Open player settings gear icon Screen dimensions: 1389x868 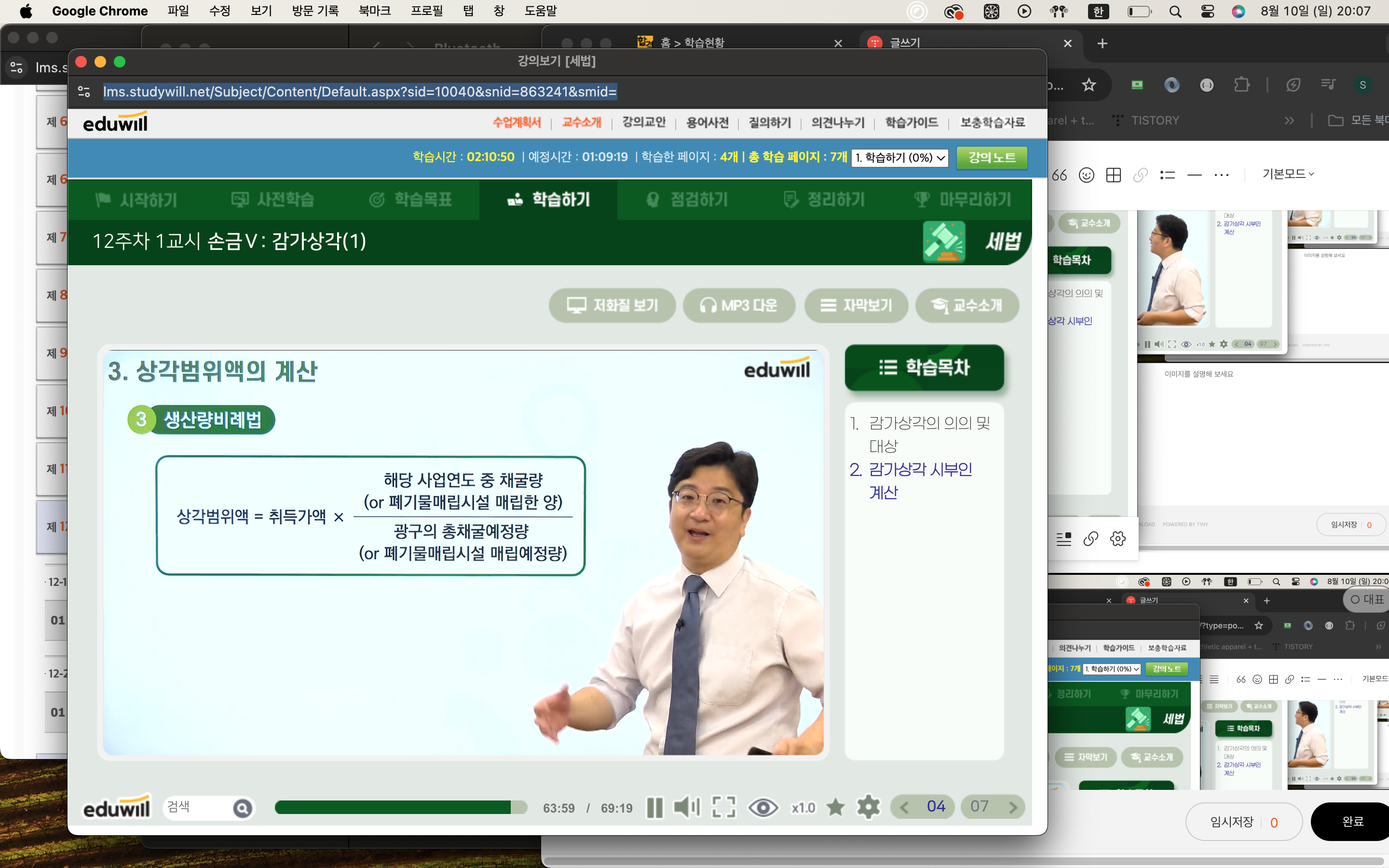coord(869,807)
